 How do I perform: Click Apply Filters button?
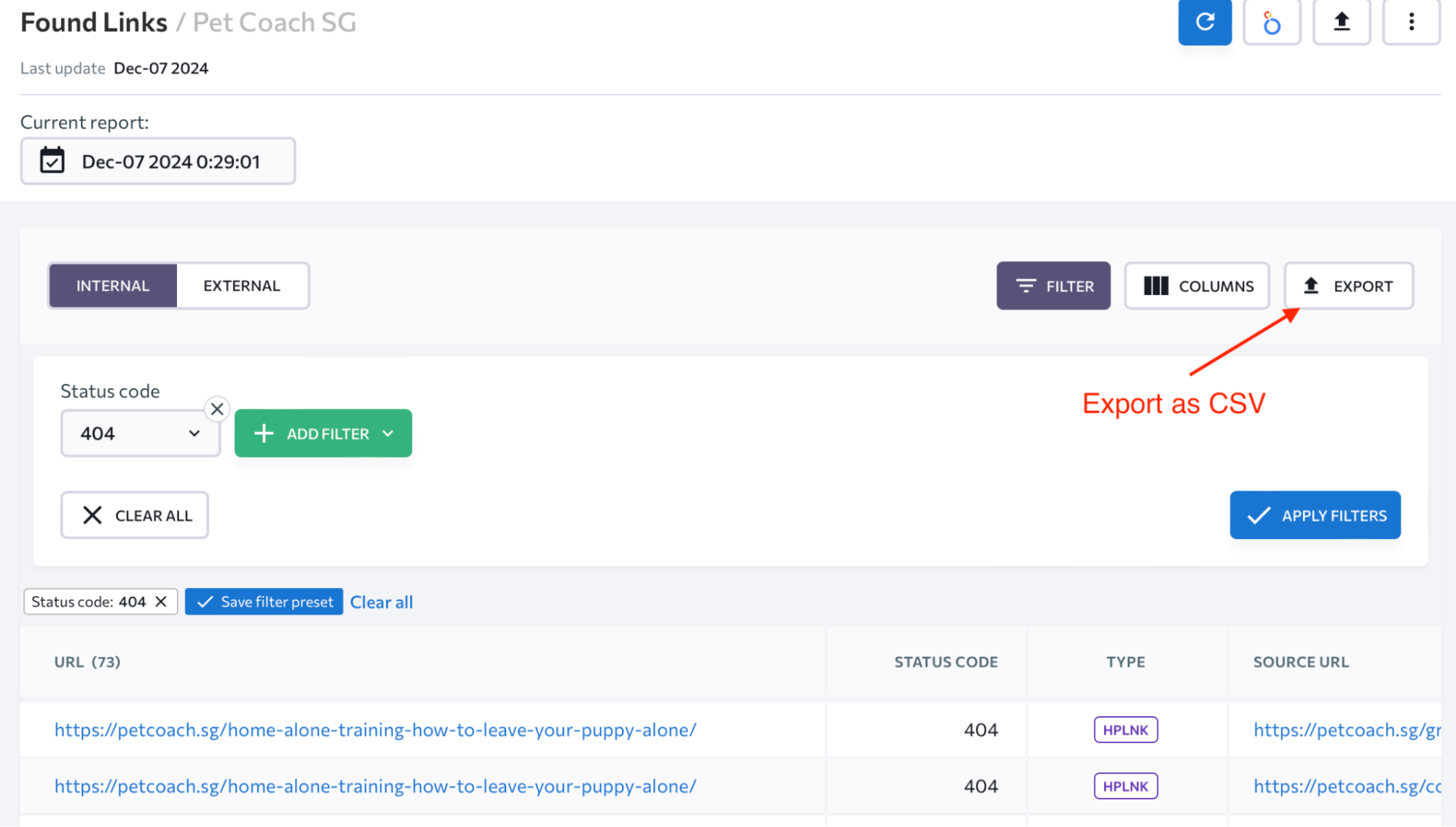tap(1314, 515)
